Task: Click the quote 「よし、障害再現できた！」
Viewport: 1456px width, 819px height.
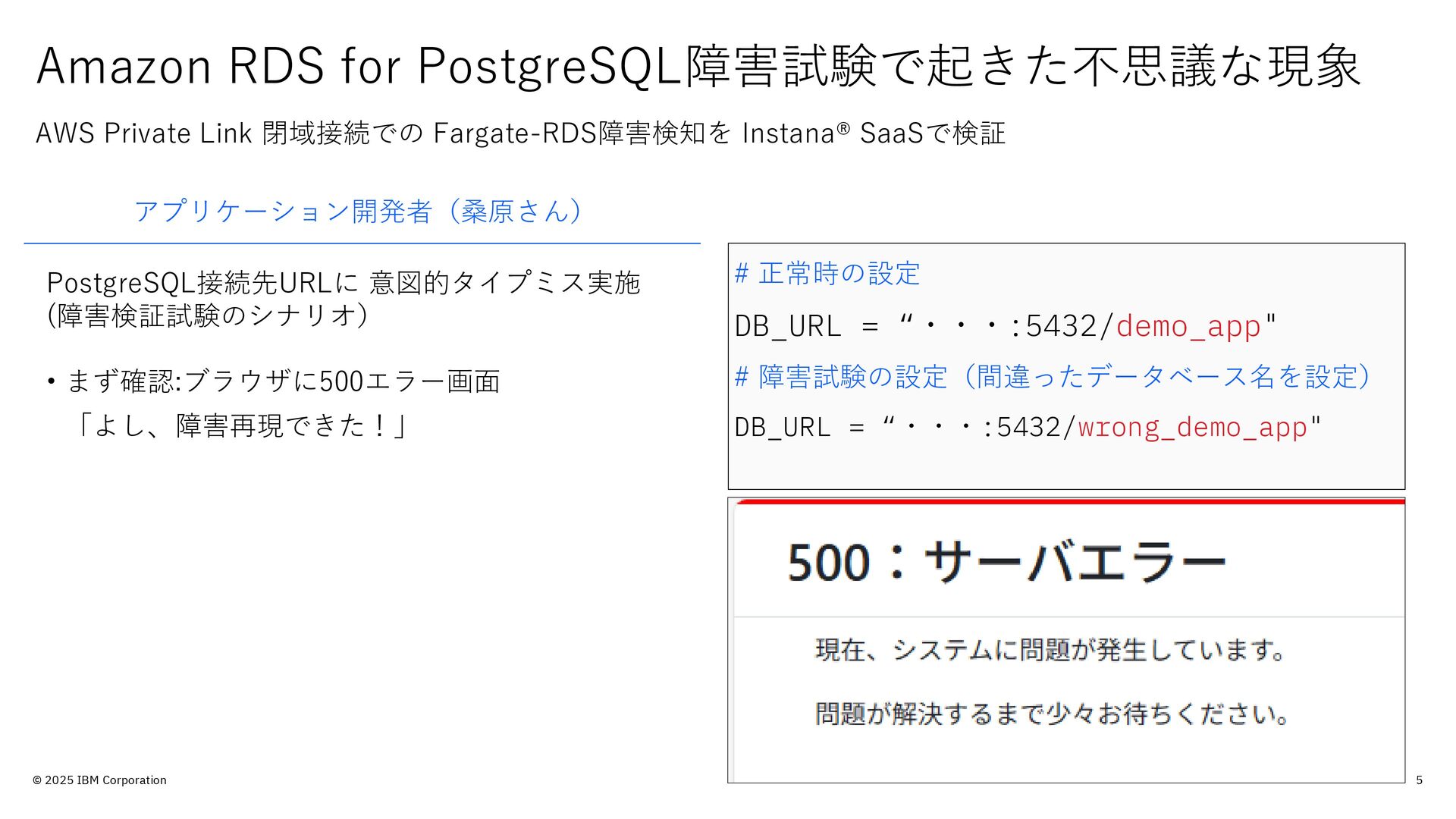Action: [x=240, y=426]
